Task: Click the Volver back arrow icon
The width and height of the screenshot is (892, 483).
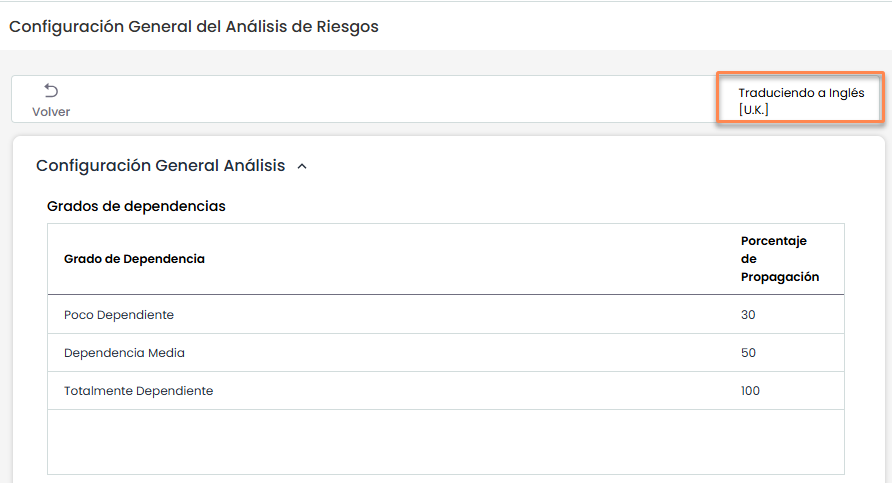Action: click(x=51, y=91)
